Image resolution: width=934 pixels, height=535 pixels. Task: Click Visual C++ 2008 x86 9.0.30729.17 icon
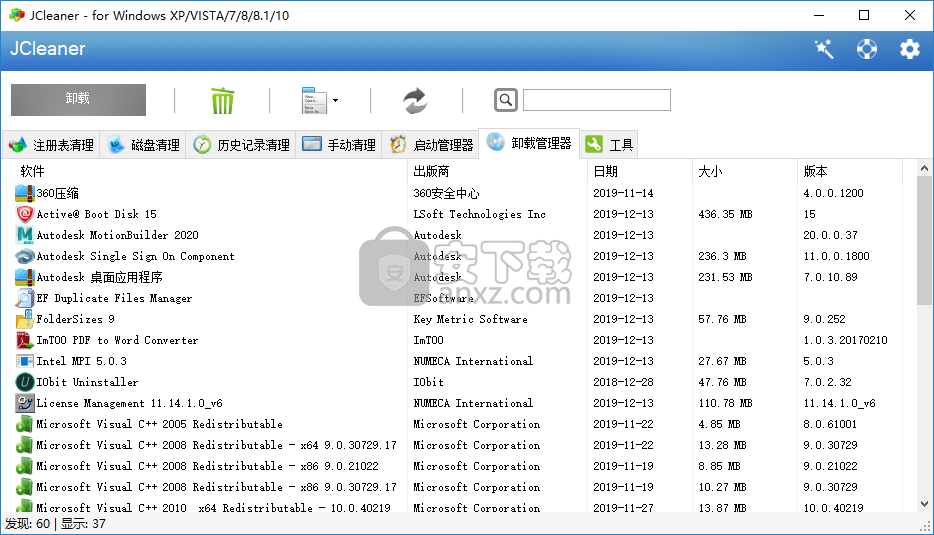(24, 487)
